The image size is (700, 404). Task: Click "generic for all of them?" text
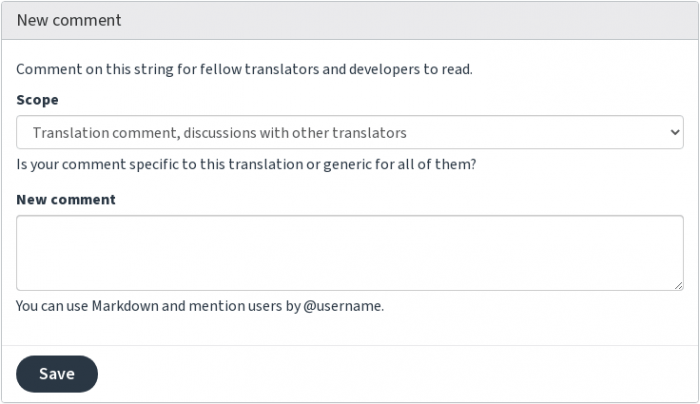(400, 164)
